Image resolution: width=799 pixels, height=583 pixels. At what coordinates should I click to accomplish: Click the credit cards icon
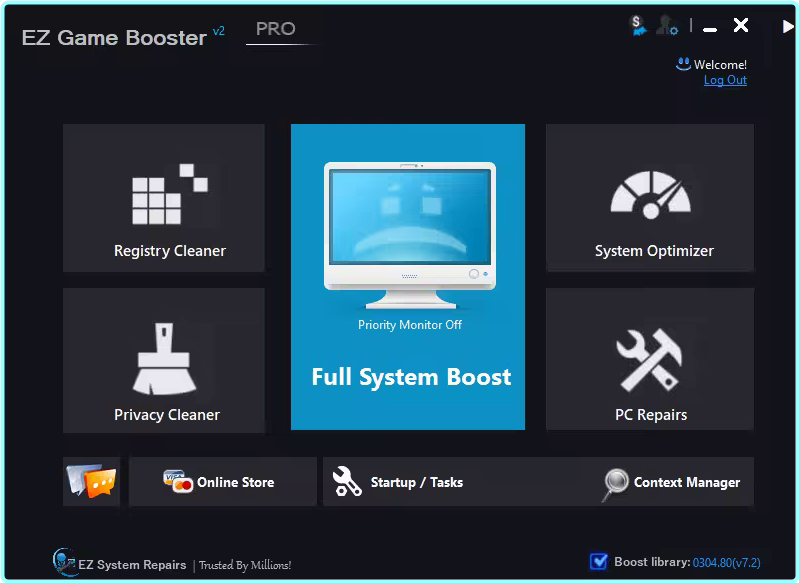tap(177, 481)
